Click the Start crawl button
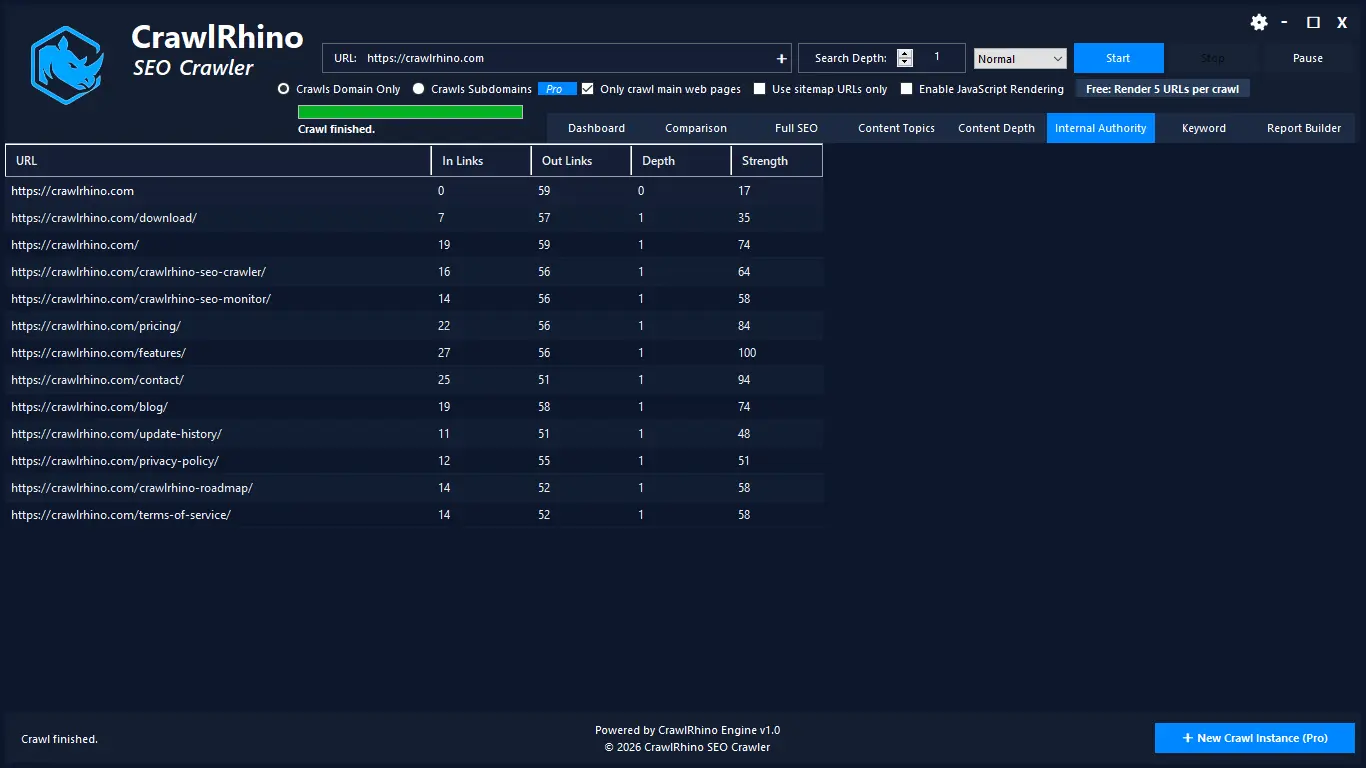Viewport: 1366px width, 768px height. pyautogui.click(x=1119, y=58)
